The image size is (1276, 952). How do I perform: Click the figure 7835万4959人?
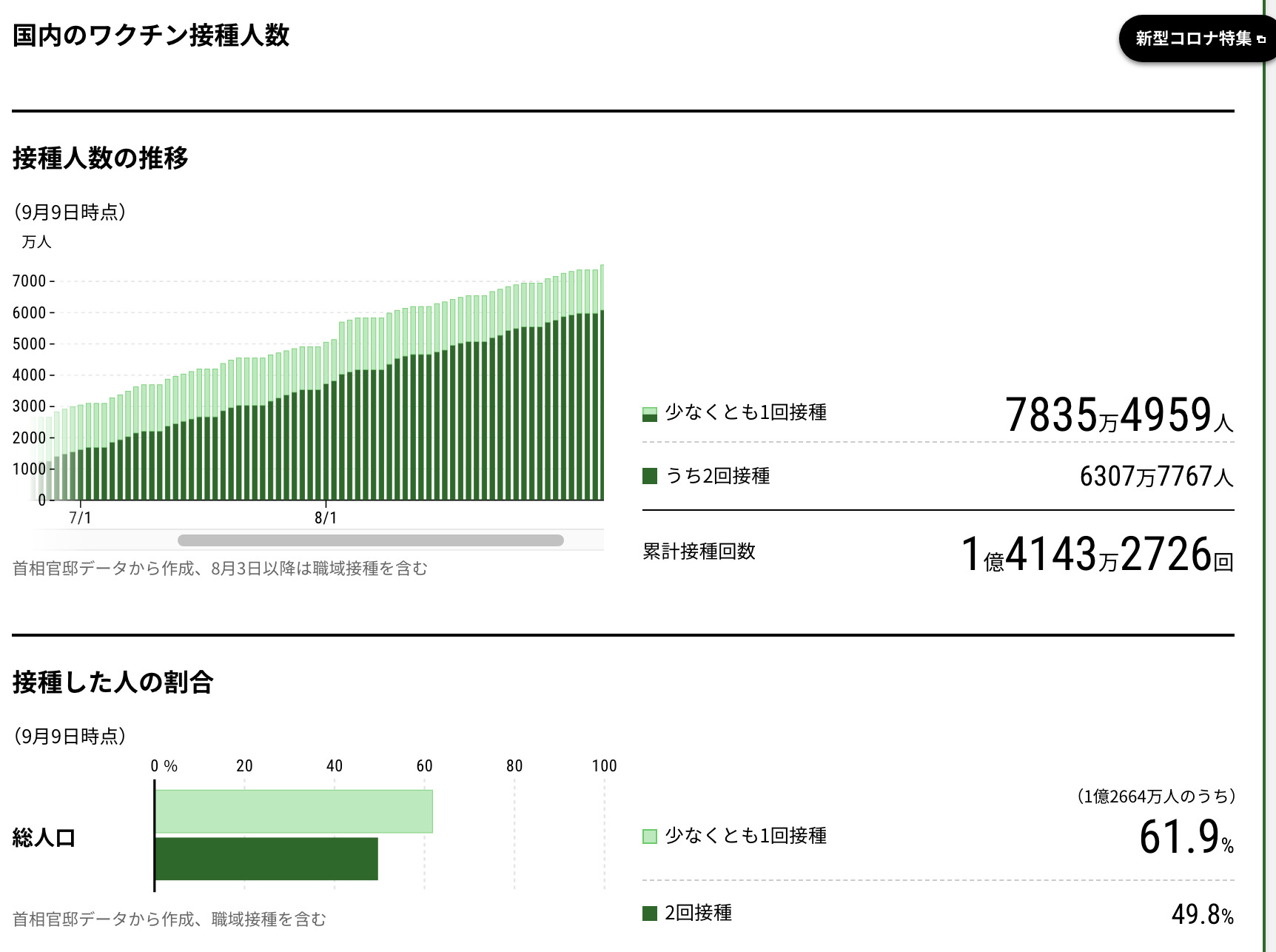pos(1119,414)
